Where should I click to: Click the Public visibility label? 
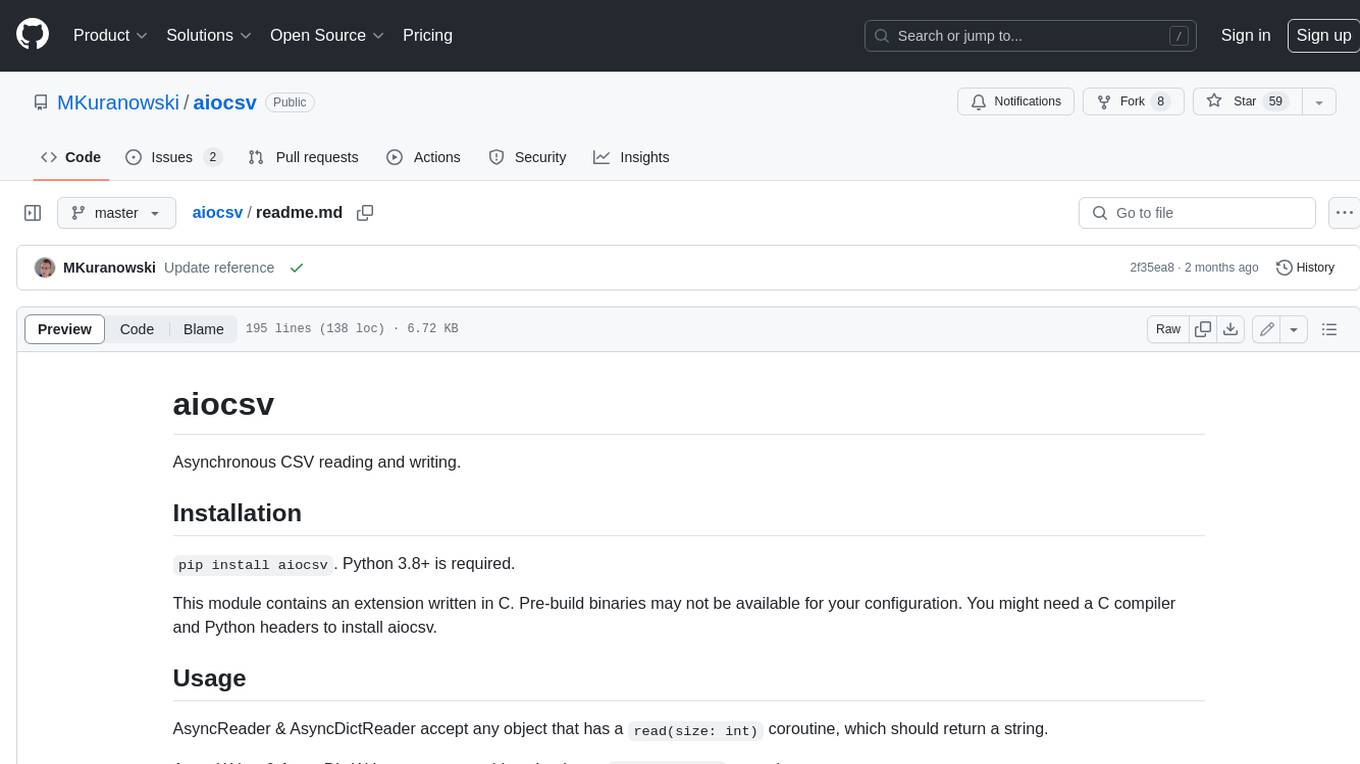click(290, 102)
